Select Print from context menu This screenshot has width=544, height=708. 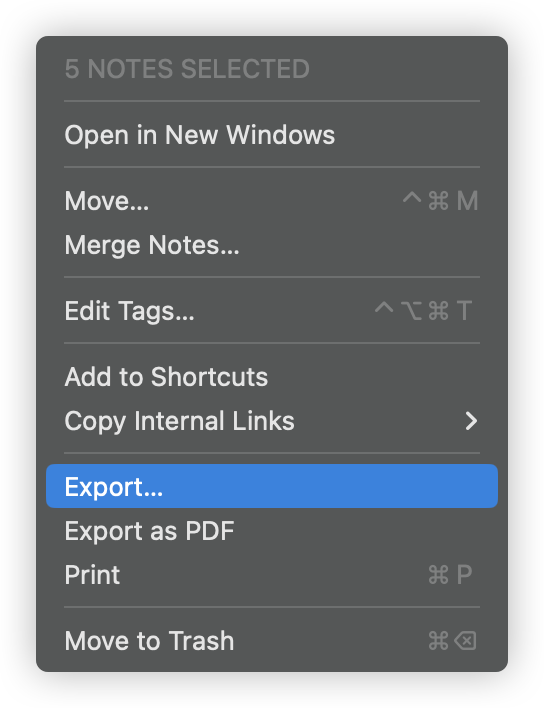click(x=272, y=575)
